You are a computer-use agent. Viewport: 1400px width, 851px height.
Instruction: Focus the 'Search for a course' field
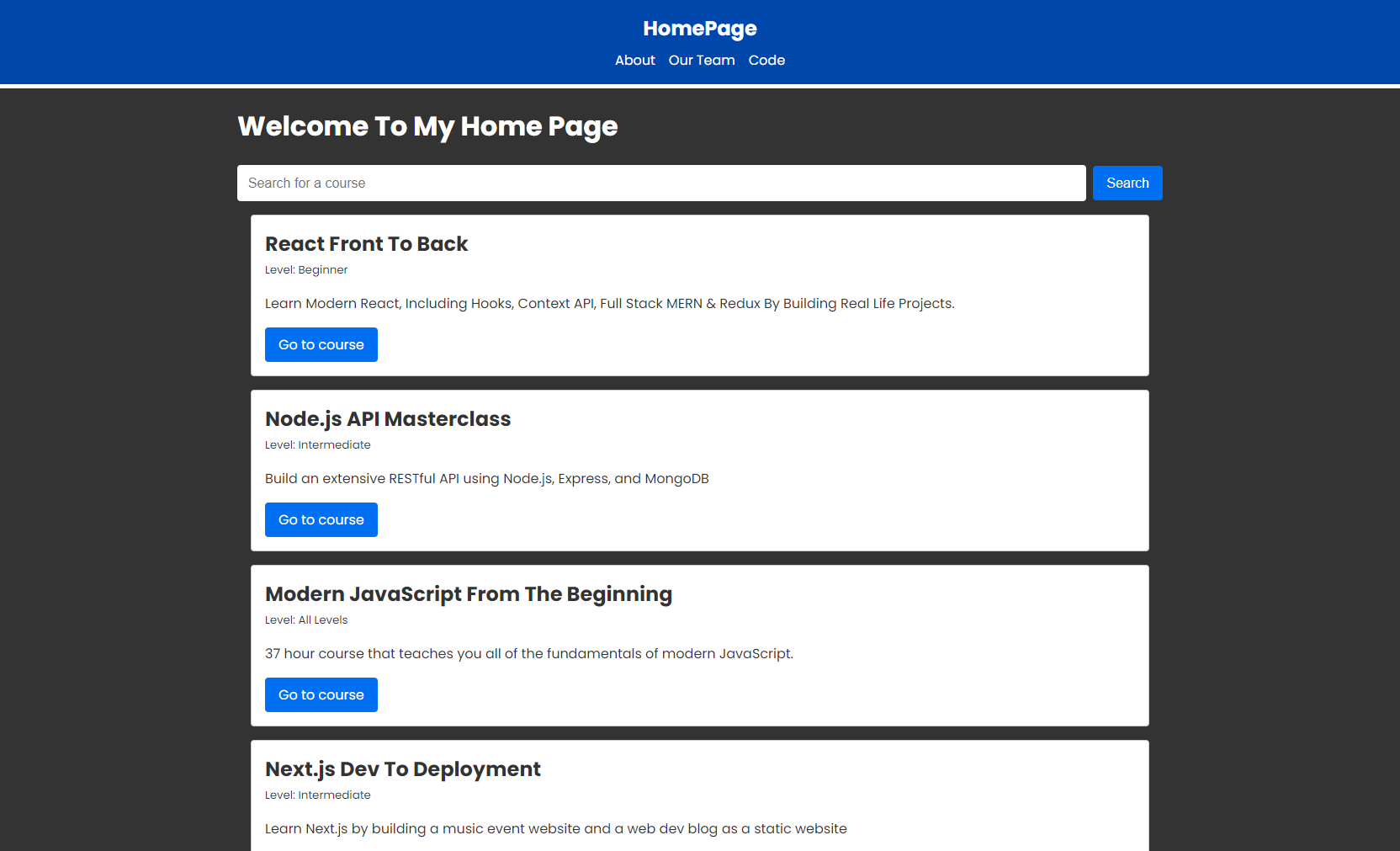[x=660, y=183]
